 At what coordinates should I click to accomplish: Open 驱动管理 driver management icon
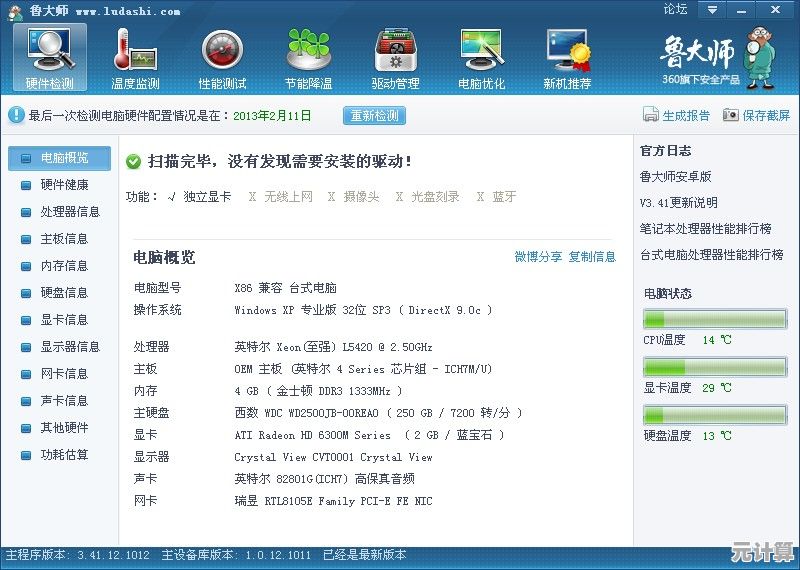click(395, 57)
